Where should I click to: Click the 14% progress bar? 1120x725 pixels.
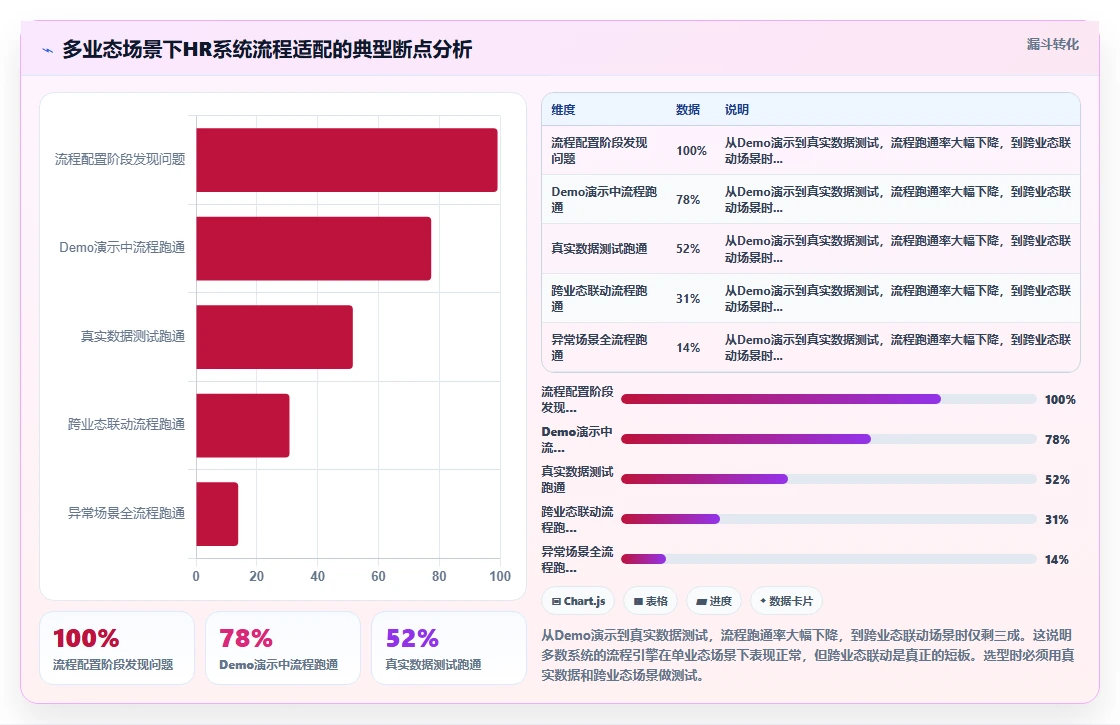click(829, 559)
